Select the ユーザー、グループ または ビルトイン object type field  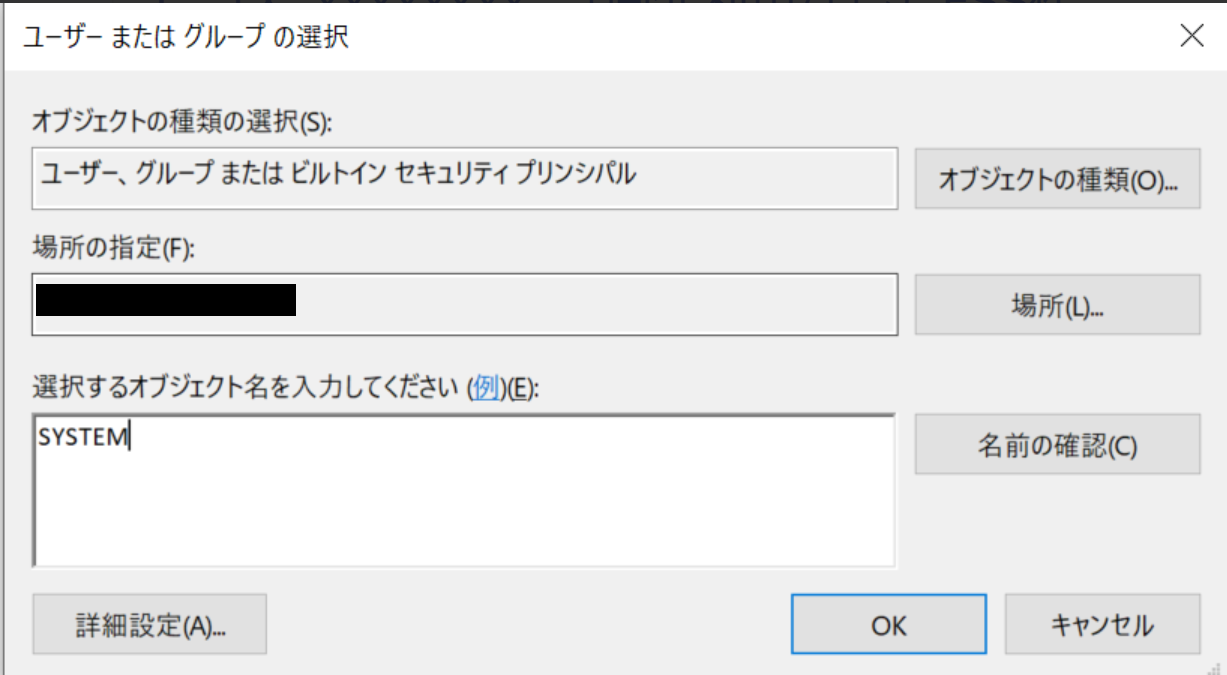click(464, 178)
